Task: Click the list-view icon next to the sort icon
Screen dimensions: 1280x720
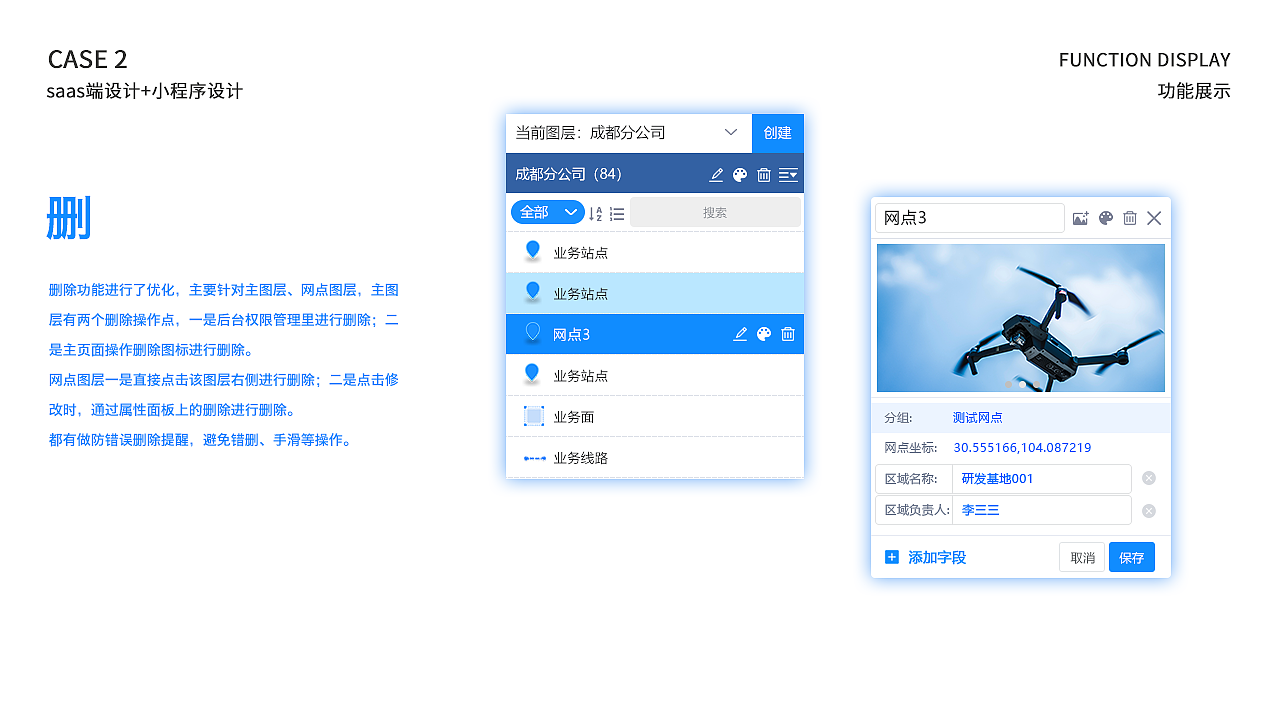Action: click(x=616, y=212)
